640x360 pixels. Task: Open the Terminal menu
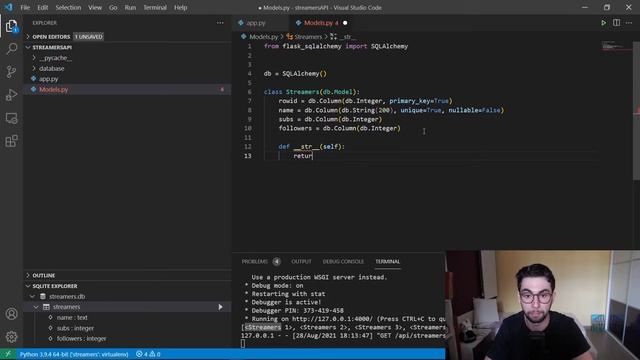click(155, 7)
